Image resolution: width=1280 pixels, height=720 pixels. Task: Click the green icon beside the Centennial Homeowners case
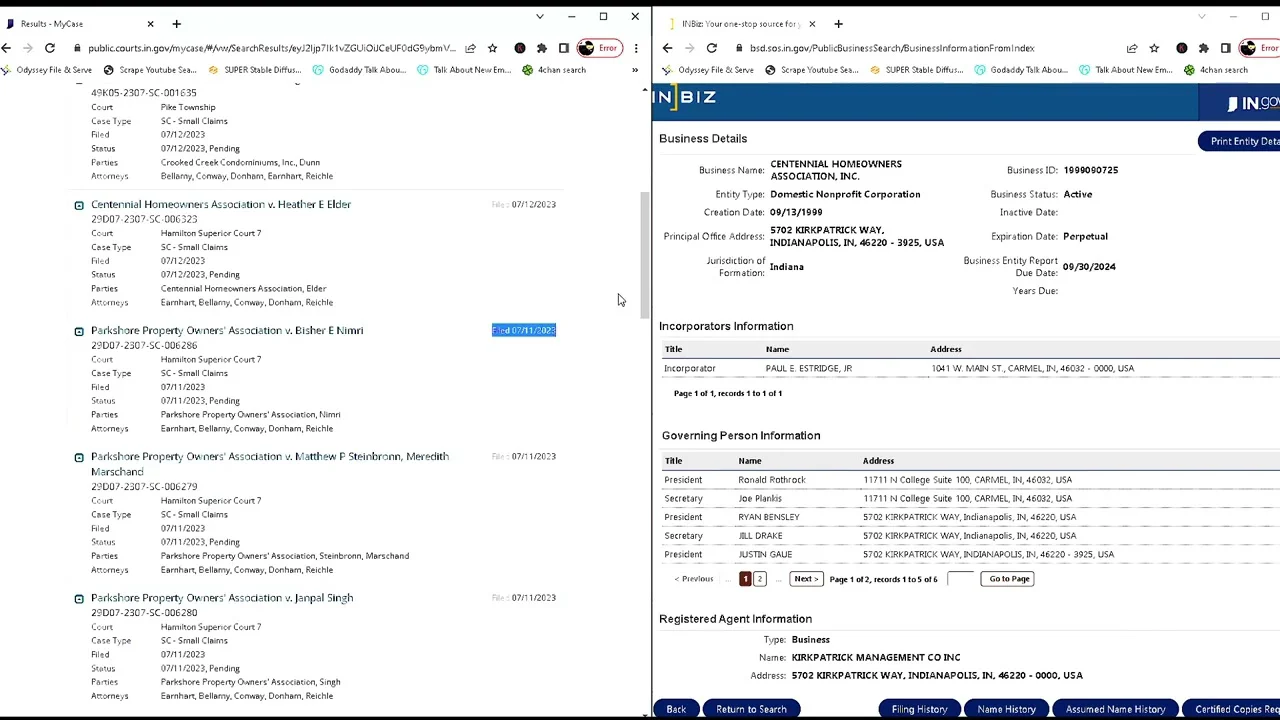[79, 205]
